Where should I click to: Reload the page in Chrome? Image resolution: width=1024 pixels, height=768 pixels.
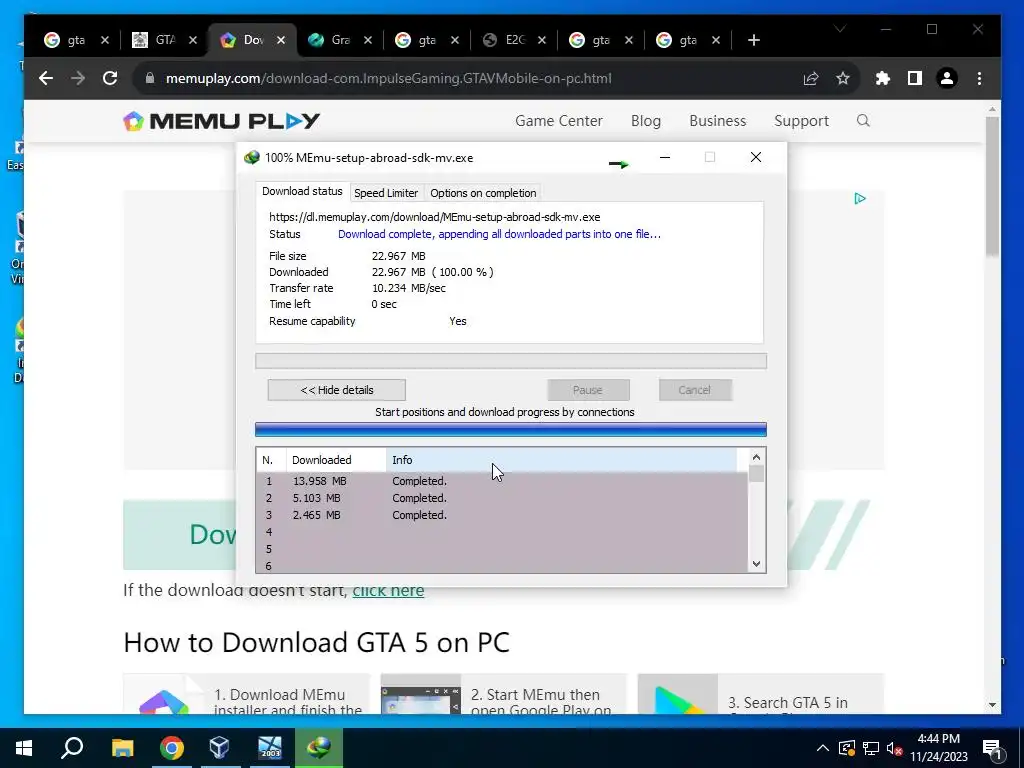pyautogui.click(x=110, y=78)
